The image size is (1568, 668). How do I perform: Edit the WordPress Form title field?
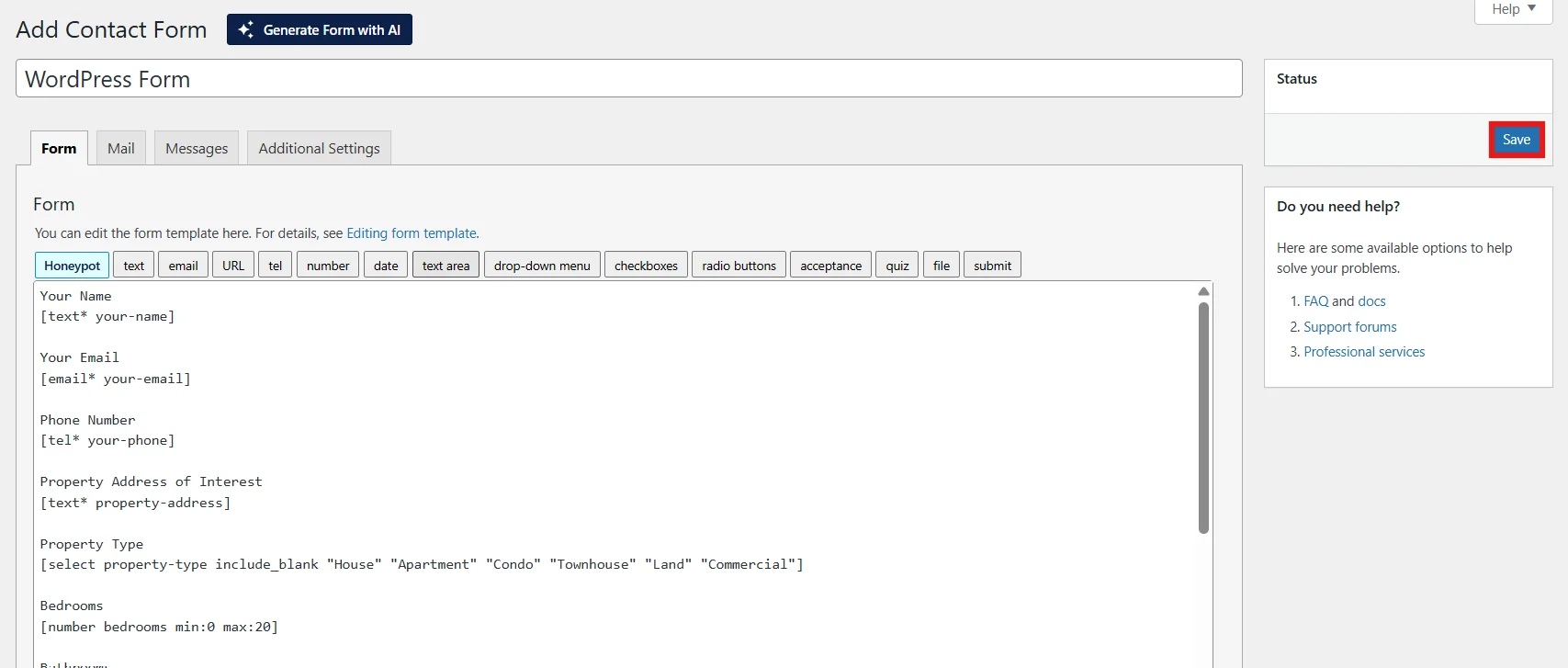click(x=629, y=79)
